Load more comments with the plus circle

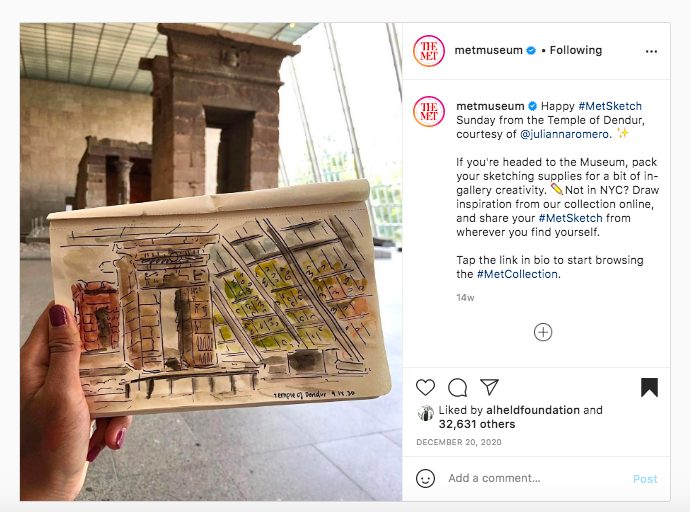[543, 332]
